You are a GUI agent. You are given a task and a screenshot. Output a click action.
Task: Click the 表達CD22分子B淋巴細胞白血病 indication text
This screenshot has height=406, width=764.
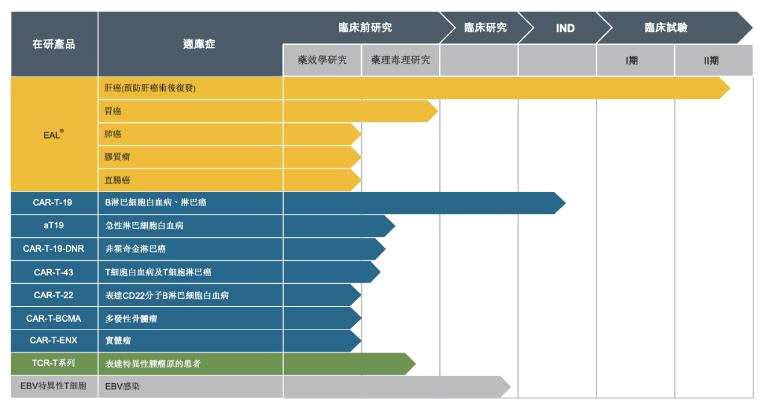(x=167, y=295)
